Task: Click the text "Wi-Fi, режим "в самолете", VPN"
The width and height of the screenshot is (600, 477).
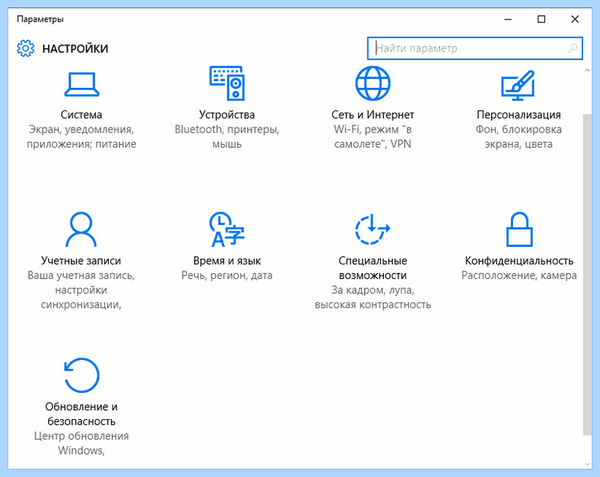Action: tap(373, 137)
